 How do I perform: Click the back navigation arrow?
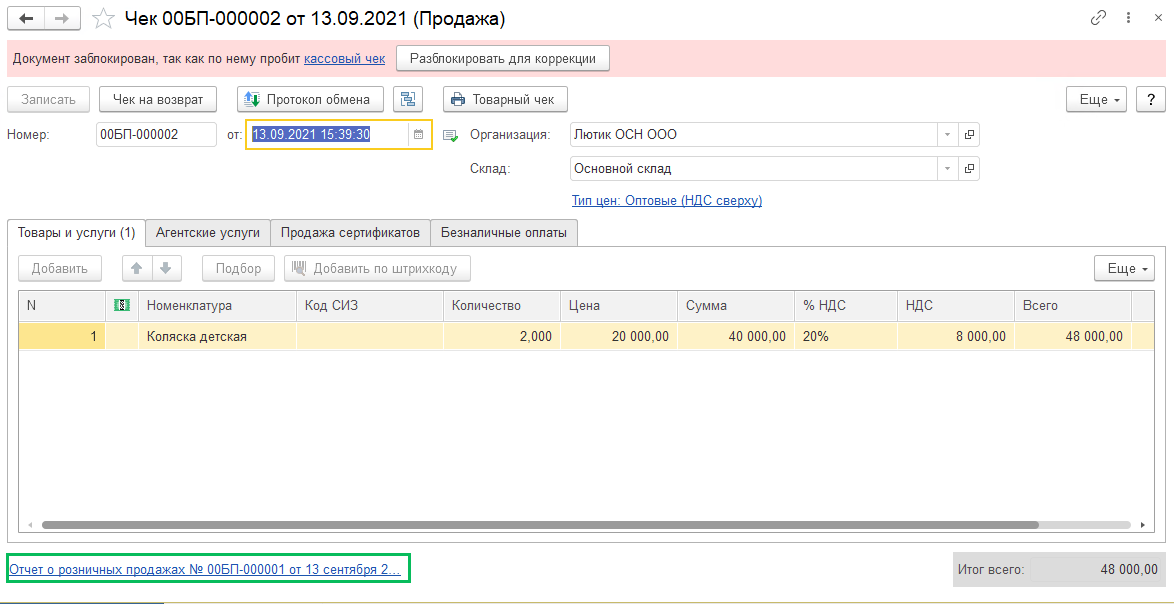tap(27, 18)
